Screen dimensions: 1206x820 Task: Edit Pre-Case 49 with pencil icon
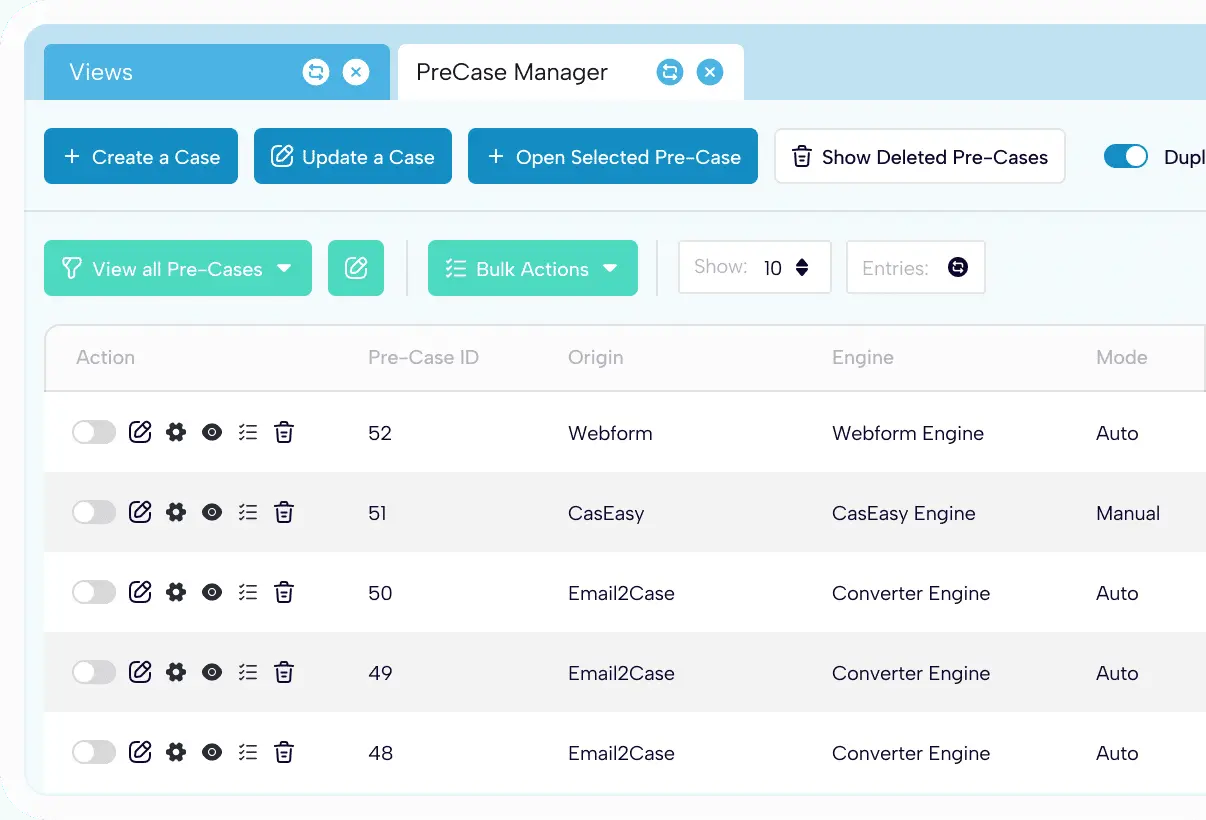pos(141,672)
